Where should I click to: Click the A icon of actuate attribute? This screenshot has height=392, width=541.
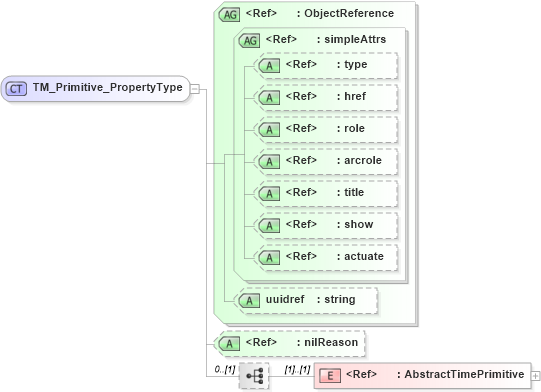(269, 258)
